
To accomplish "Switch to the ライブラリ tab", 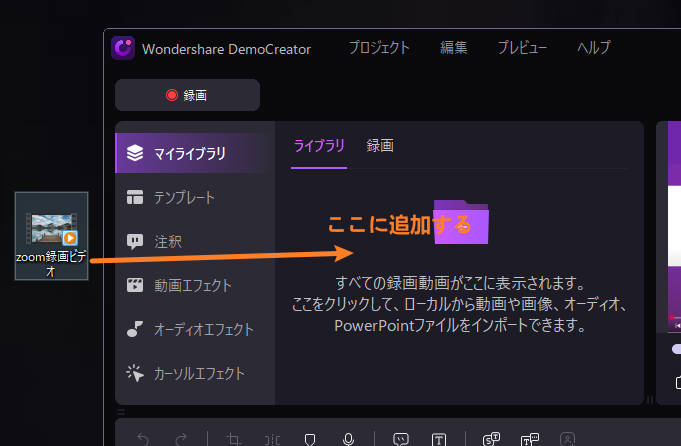I will [319, 145].
